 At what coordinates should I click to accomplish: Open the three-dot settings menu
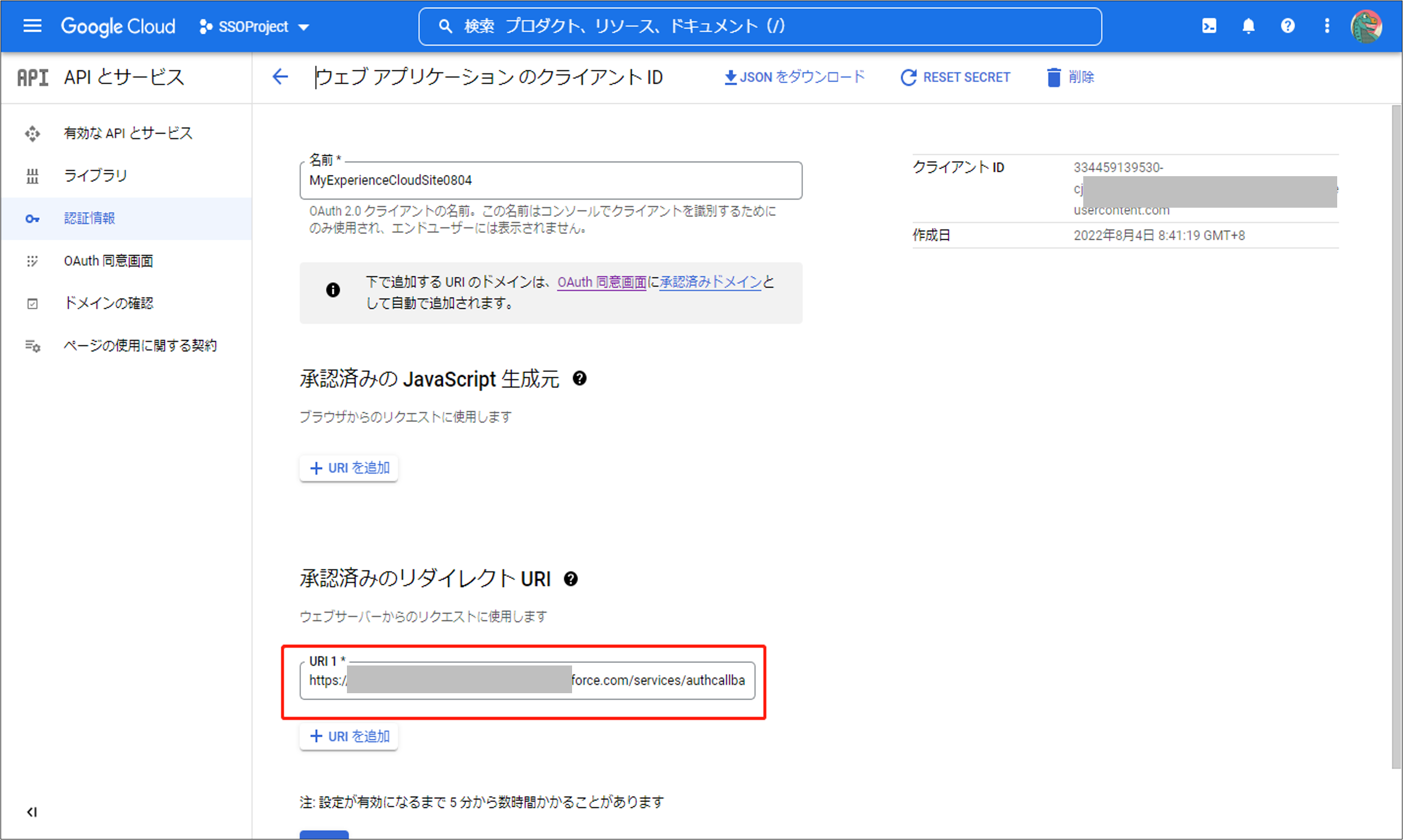pyautogui.click(x=1326, y=26)
